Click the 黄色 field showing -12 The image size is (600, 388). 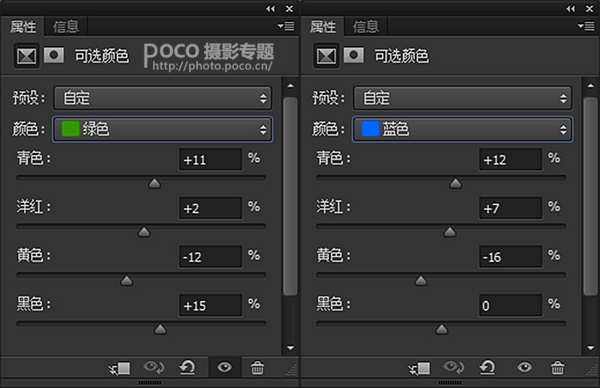click(x=210, y=257)
